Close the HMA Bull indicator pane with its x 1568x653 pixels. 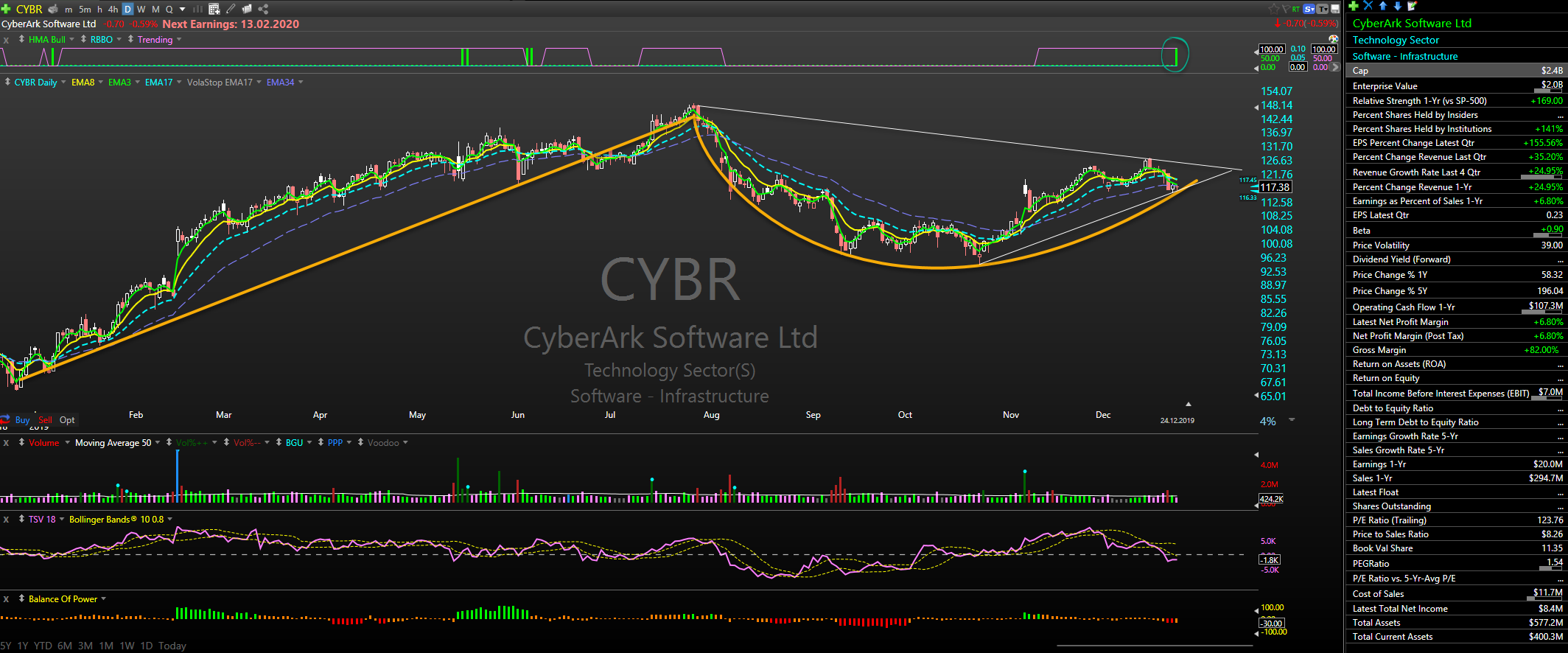tap(6, 40)
